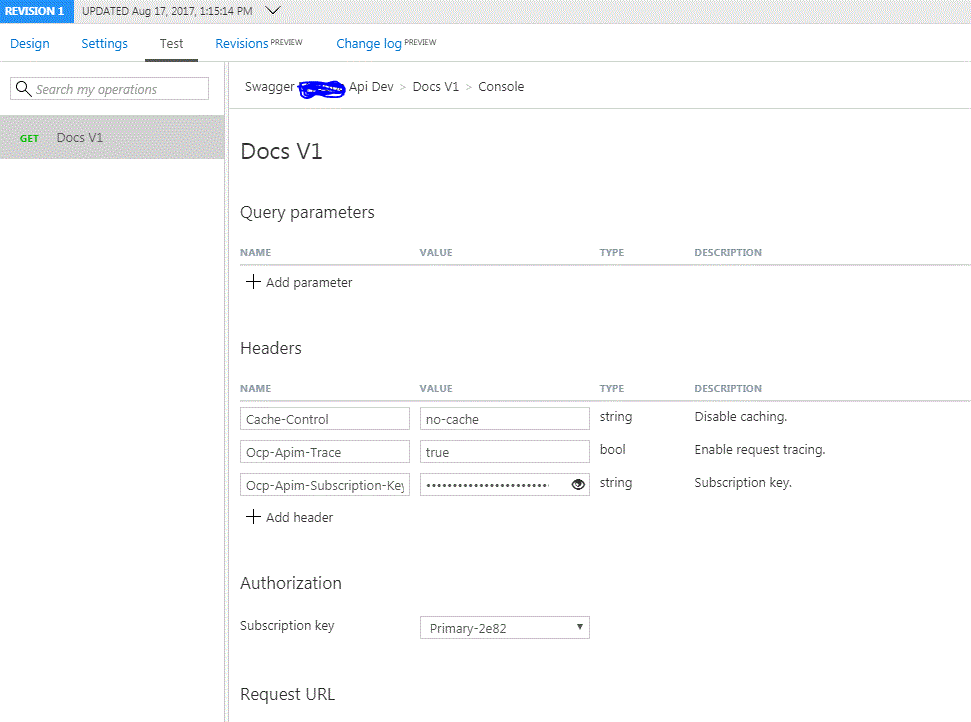This screenshot has width=971, height=722.
Task: Edit the no-cache header value
Action: tap(504, 419)
